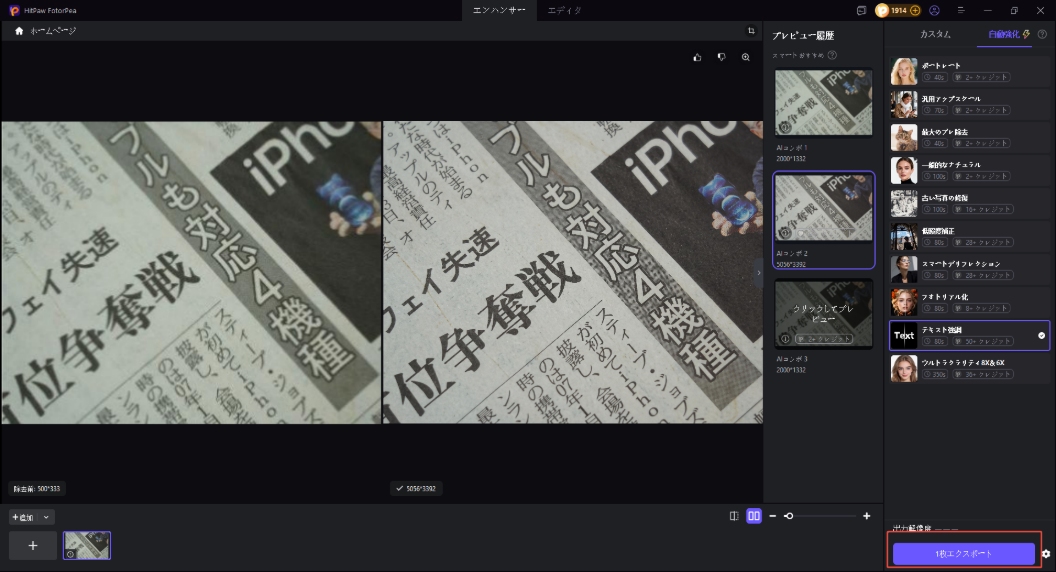Select the 一般的なナチュラル model
Screen dimensions: 1056x572
[970, 170]
